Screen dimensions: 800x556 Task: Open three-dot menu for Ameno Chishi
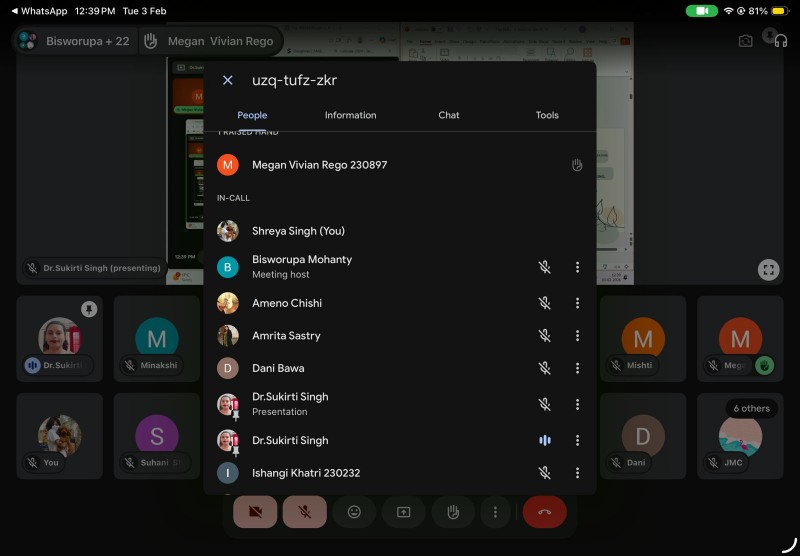point(577,303)
